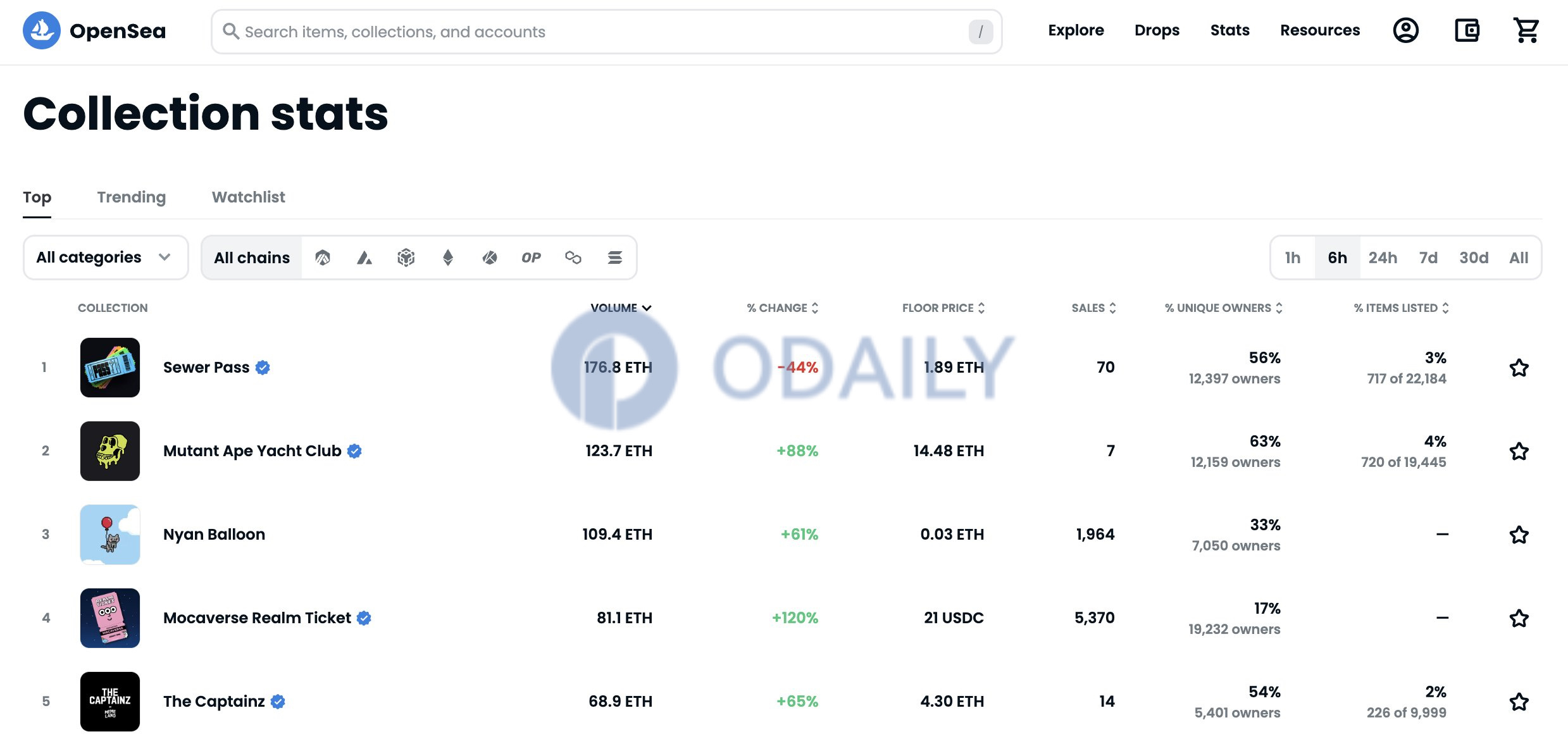
Task: Filter by Solana chain icon
Action: click(615, 258)
